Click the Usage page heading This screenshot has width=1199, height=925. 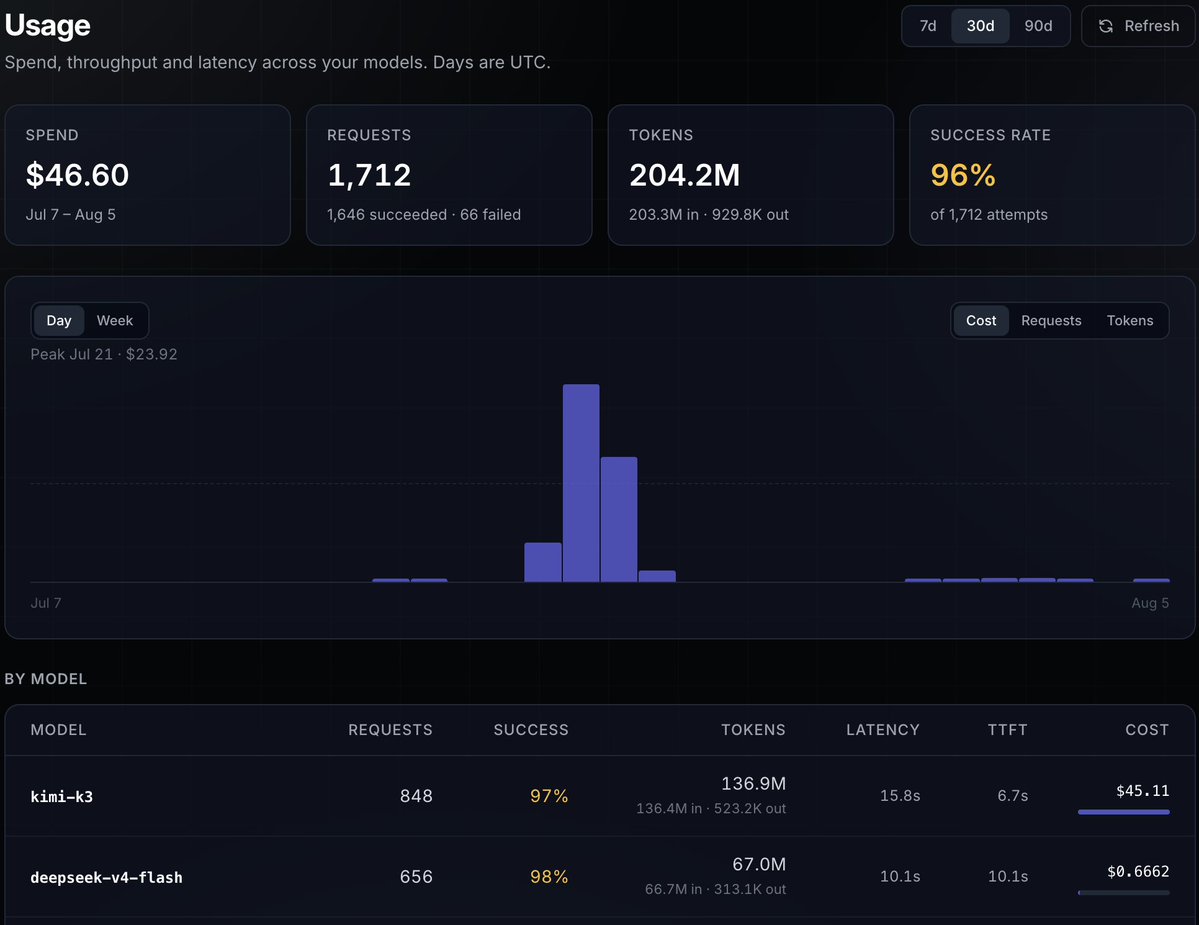pos(47,25)
